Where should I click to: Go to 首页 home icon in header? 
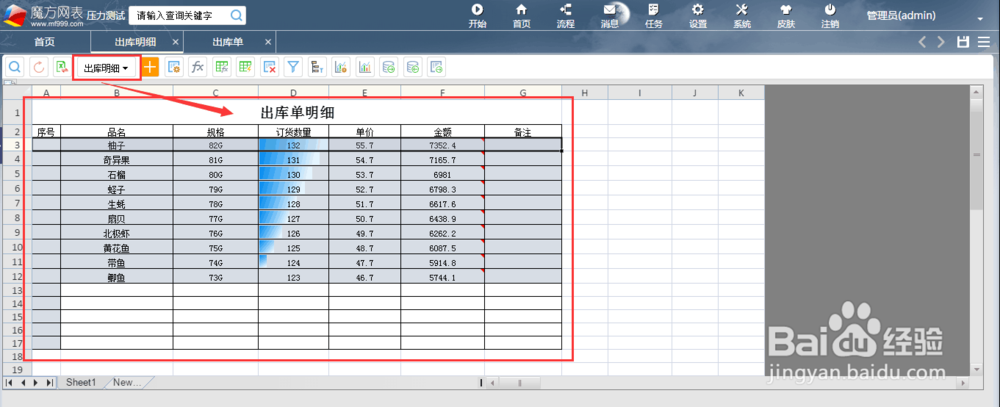click(522, 16)
